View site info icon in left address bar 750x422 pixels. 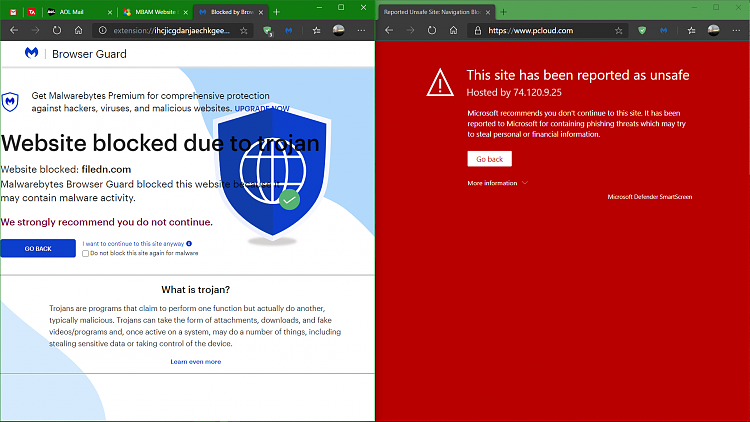click(x=102, y=31)
